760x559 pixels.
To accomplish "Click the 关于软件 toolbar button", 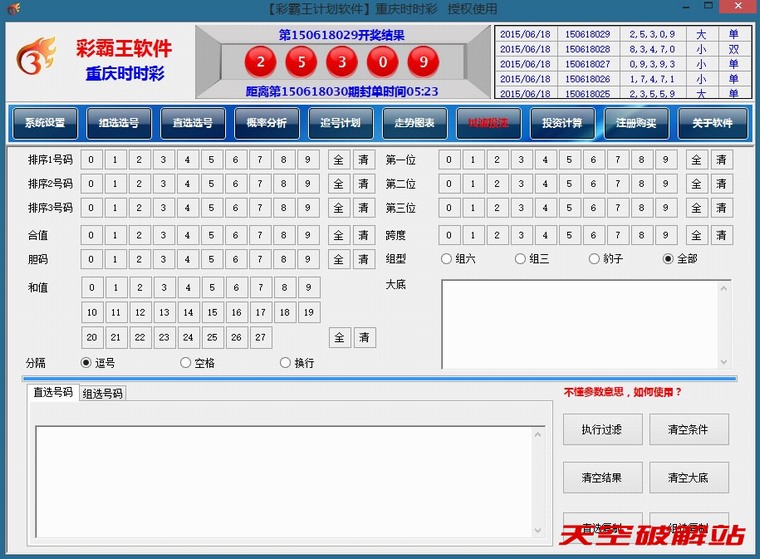I will click(712, 124).
